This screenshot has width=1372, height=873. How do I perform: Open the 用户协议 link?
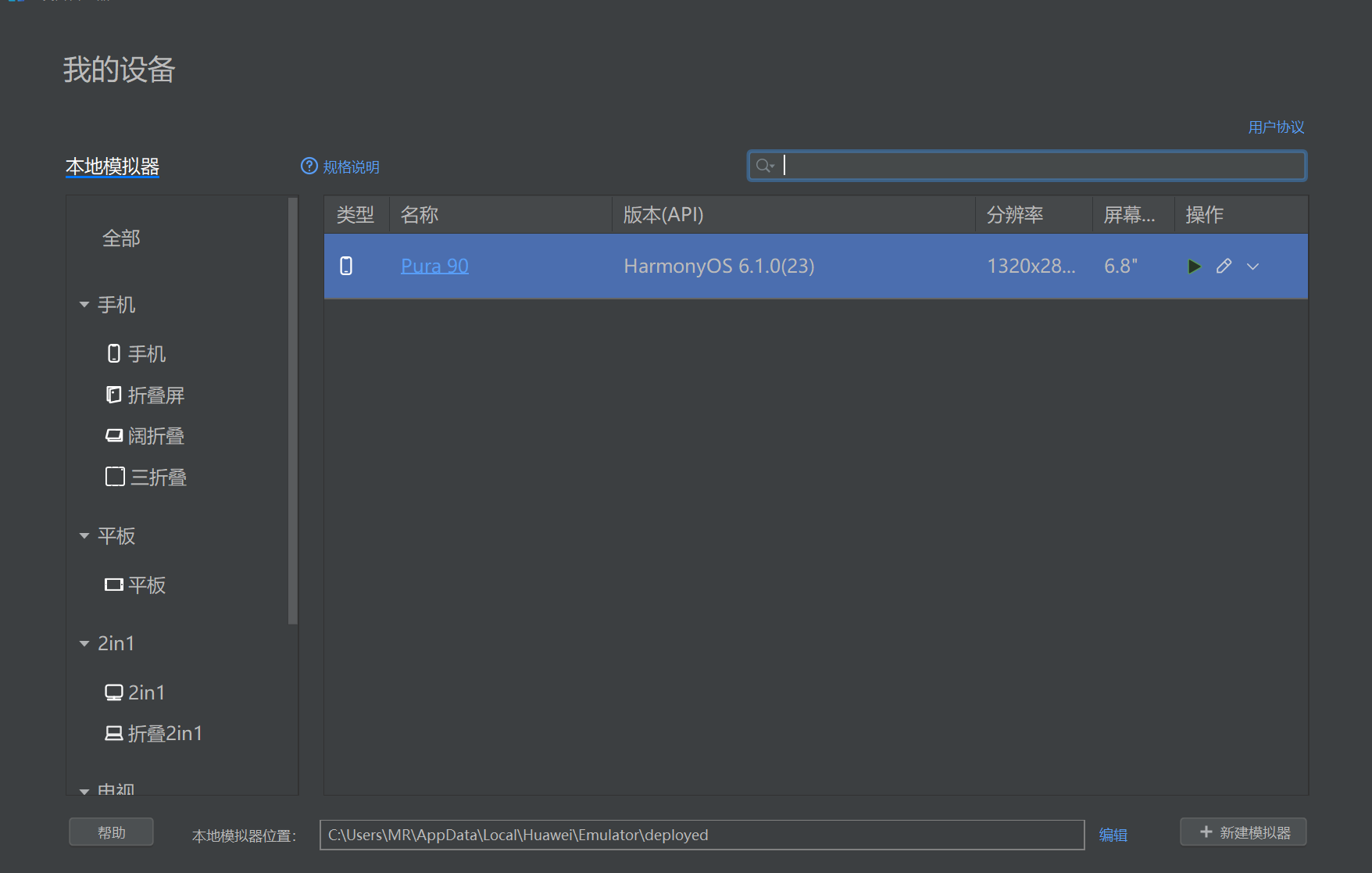coord(1276,127)
